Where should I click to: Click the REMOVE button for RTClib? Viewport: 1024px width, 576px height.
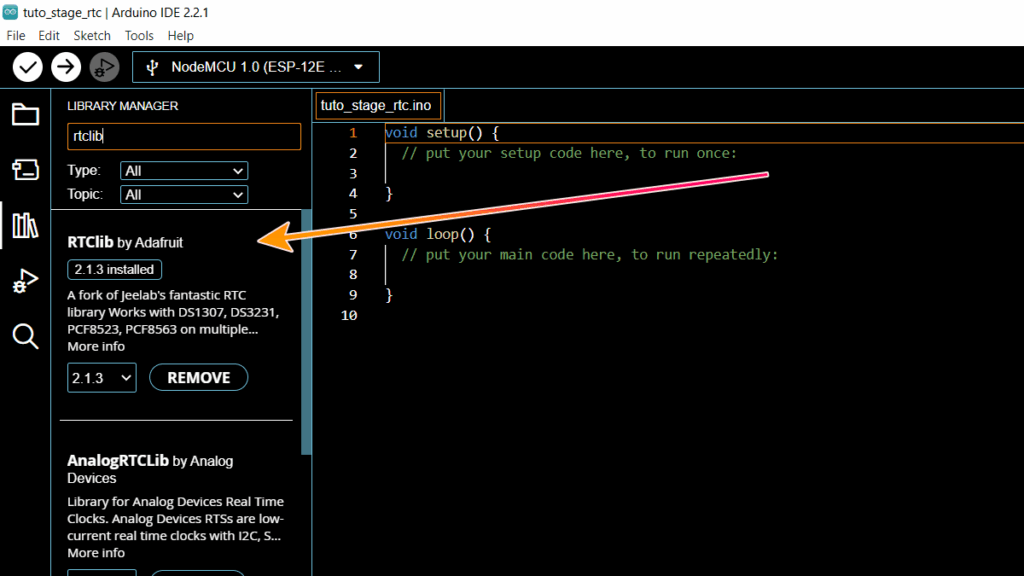199,377
